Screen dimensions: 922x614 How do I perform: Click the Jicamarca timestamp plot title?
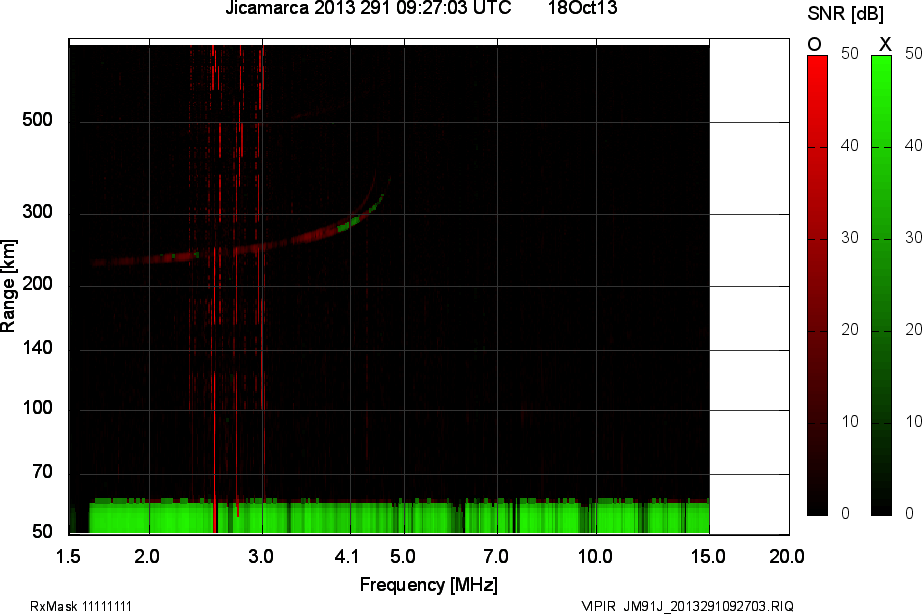coord(368,9)
